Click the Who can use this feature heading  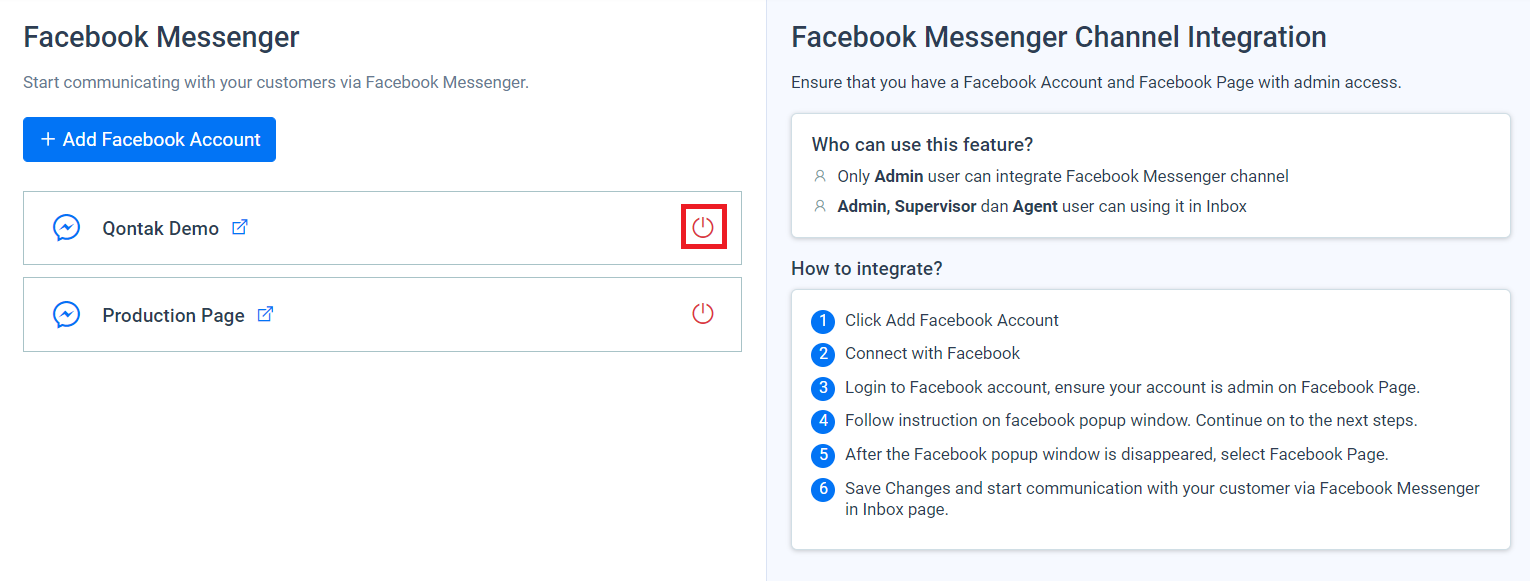tap(922, 145)
